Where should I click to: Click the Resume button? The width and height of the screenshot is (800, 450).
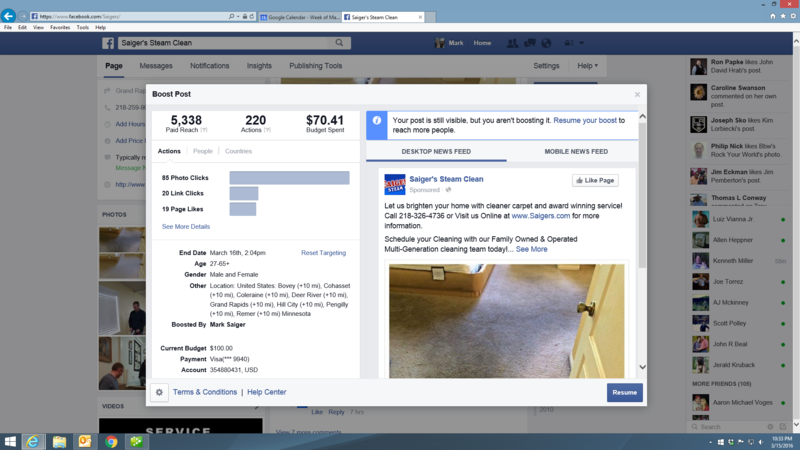tap(624, 392)
